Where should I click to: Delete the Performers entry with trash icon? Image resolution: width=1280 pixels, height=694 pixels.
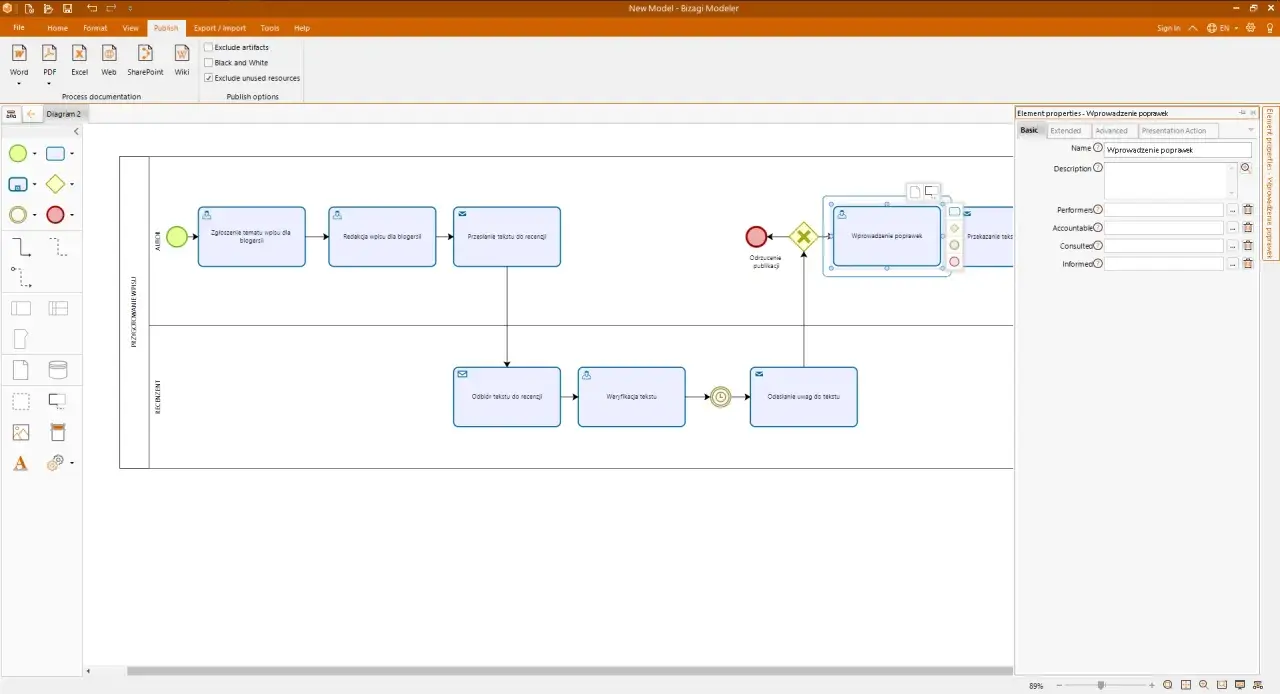pyautogui.click(x=1247, y=210)
